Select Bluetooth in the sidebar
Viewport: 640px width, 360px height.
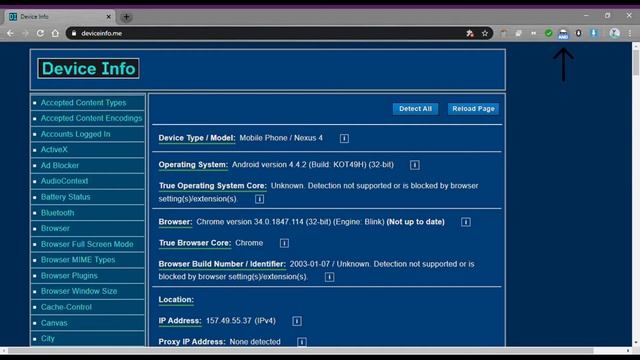(57, 213)
